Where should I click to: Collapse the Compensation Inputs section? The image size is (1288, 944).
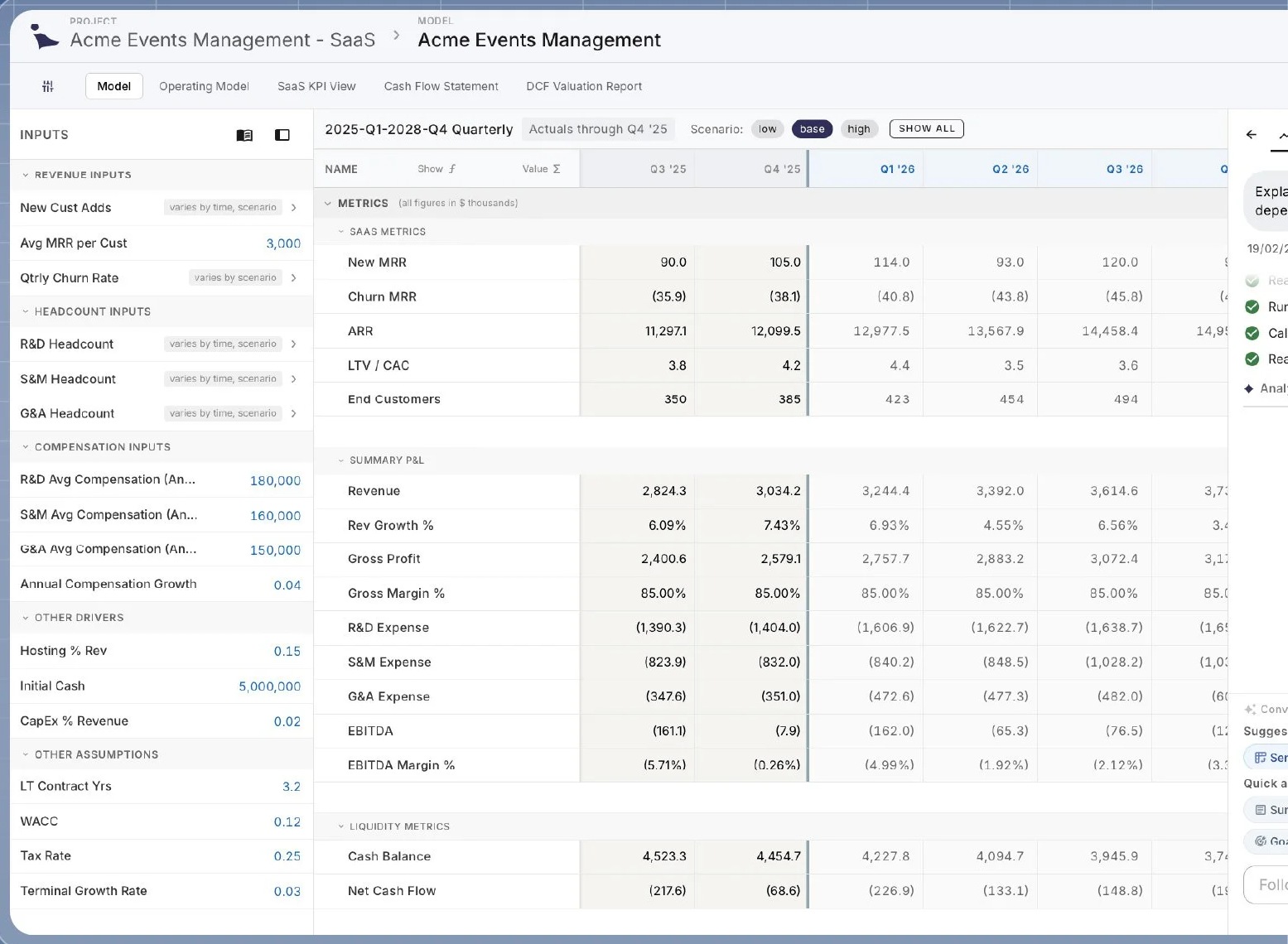[x=26, y=447]
